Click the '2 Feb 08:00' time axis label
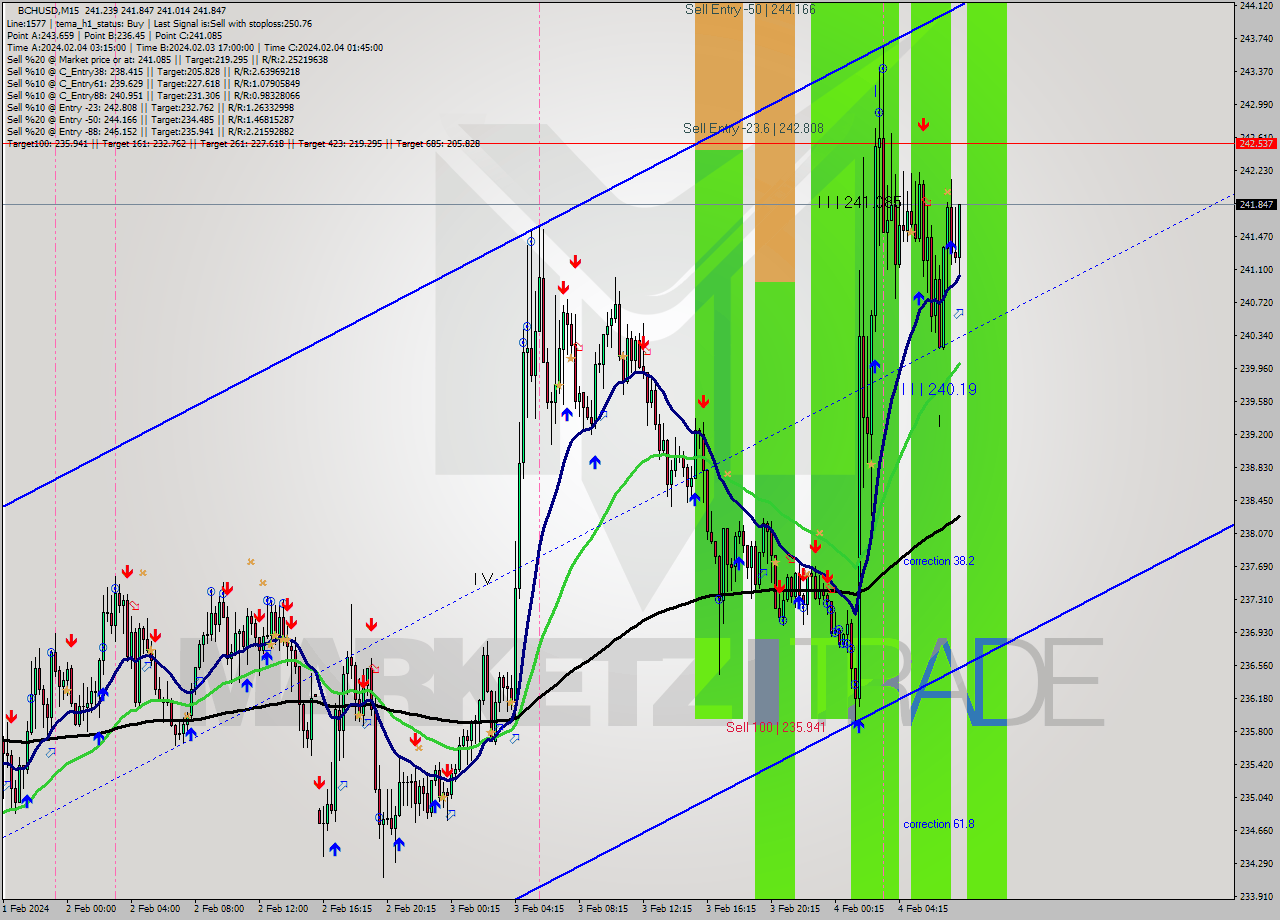Image resolution: width=1280 pixels, height=920 pixels. [x=219, y=910]
